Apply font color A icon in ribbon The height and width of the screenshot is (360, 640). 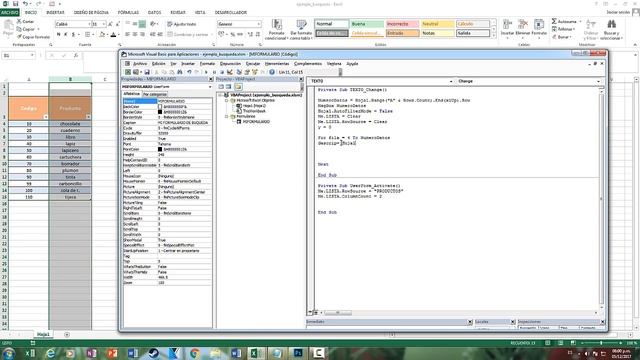113,35
